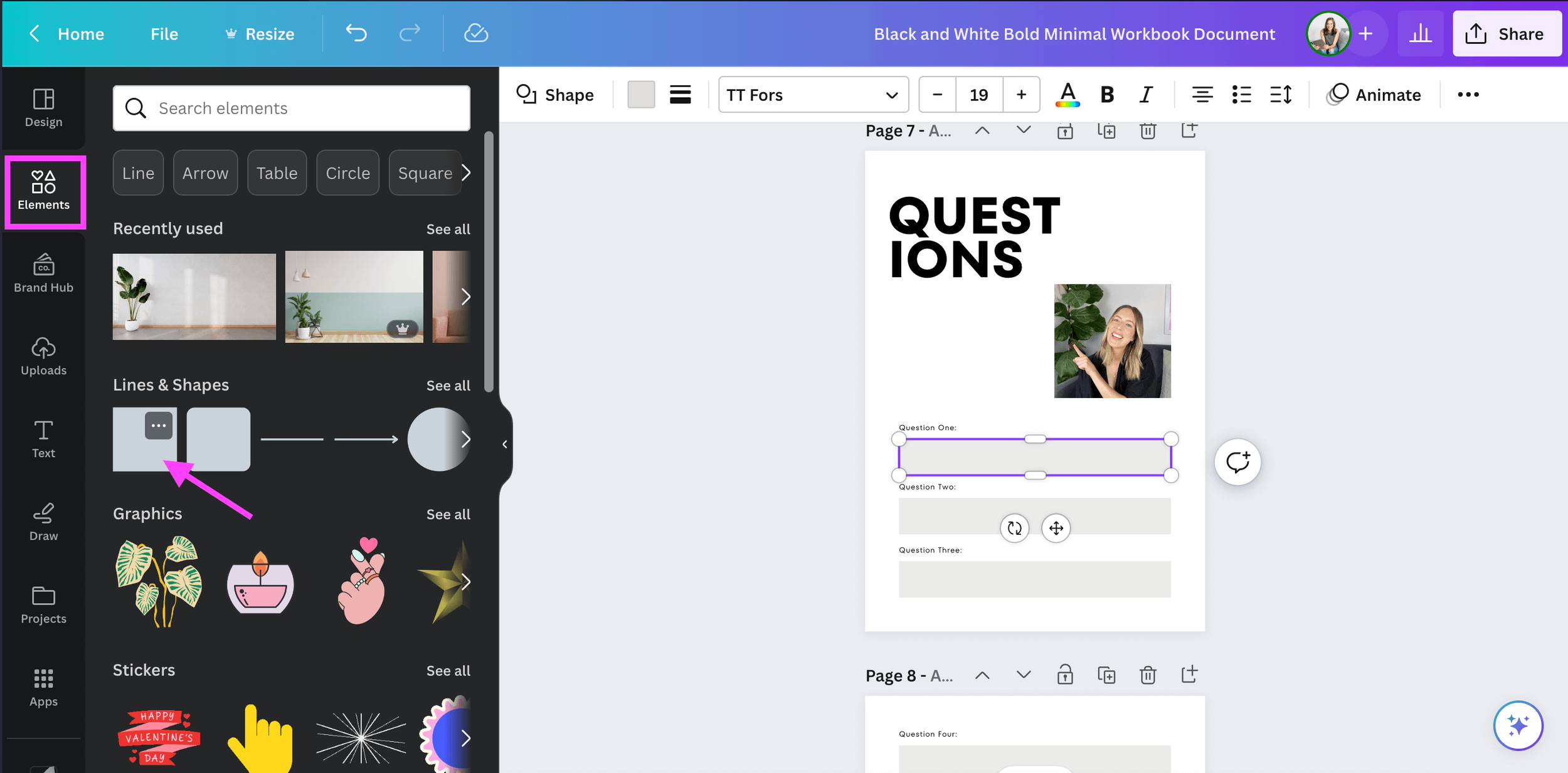This screenshot has height=773, width=1568.
Task: Add the rounded square shape
Action: click(x=218, y=439)
